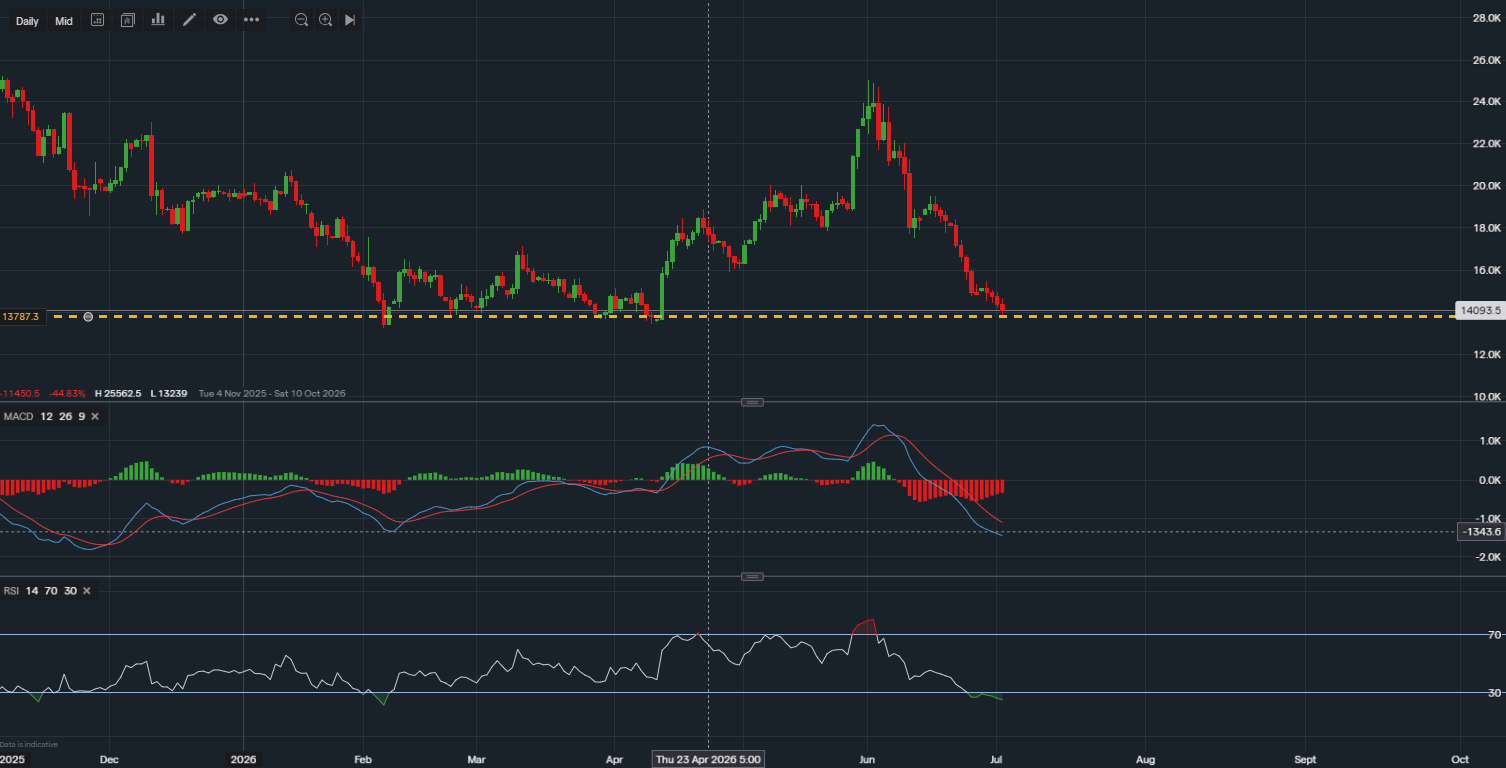Open the Mid price type dropdown
The image size is (1506, 768).
[64, 21]
